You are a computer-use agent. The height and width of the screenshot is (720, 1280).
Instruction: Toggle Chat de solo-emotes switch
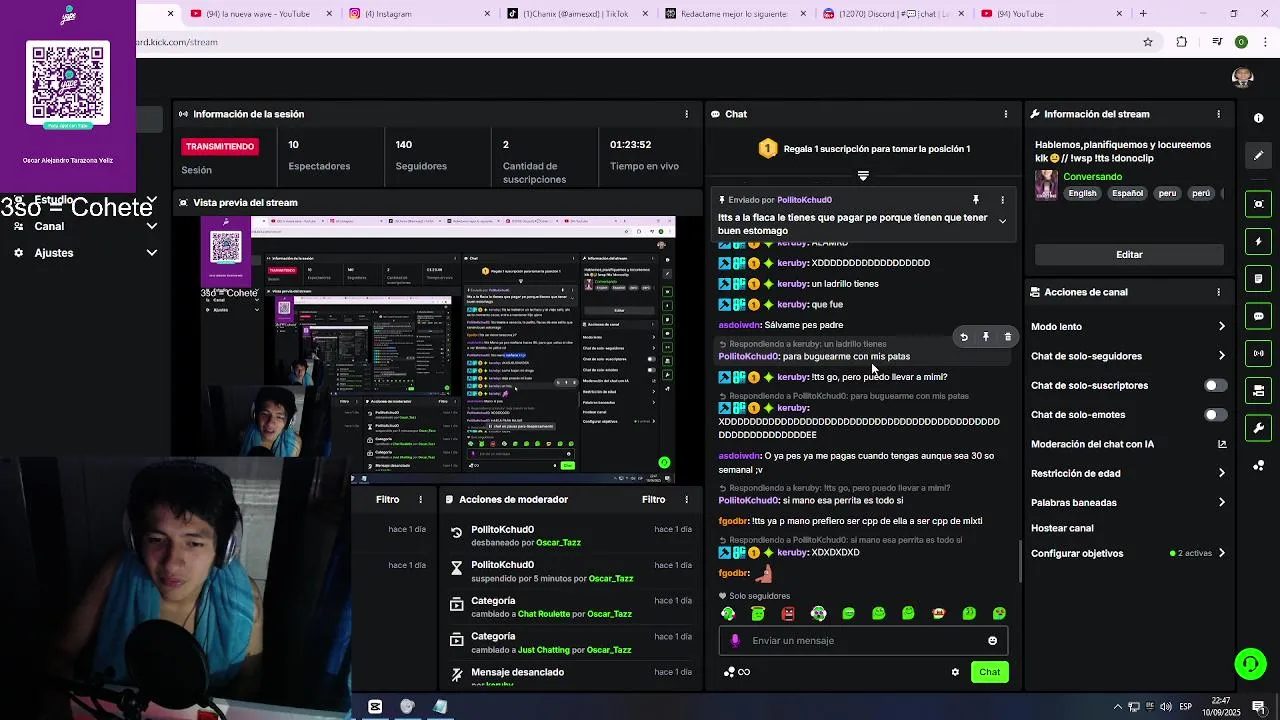[1215, 414]
